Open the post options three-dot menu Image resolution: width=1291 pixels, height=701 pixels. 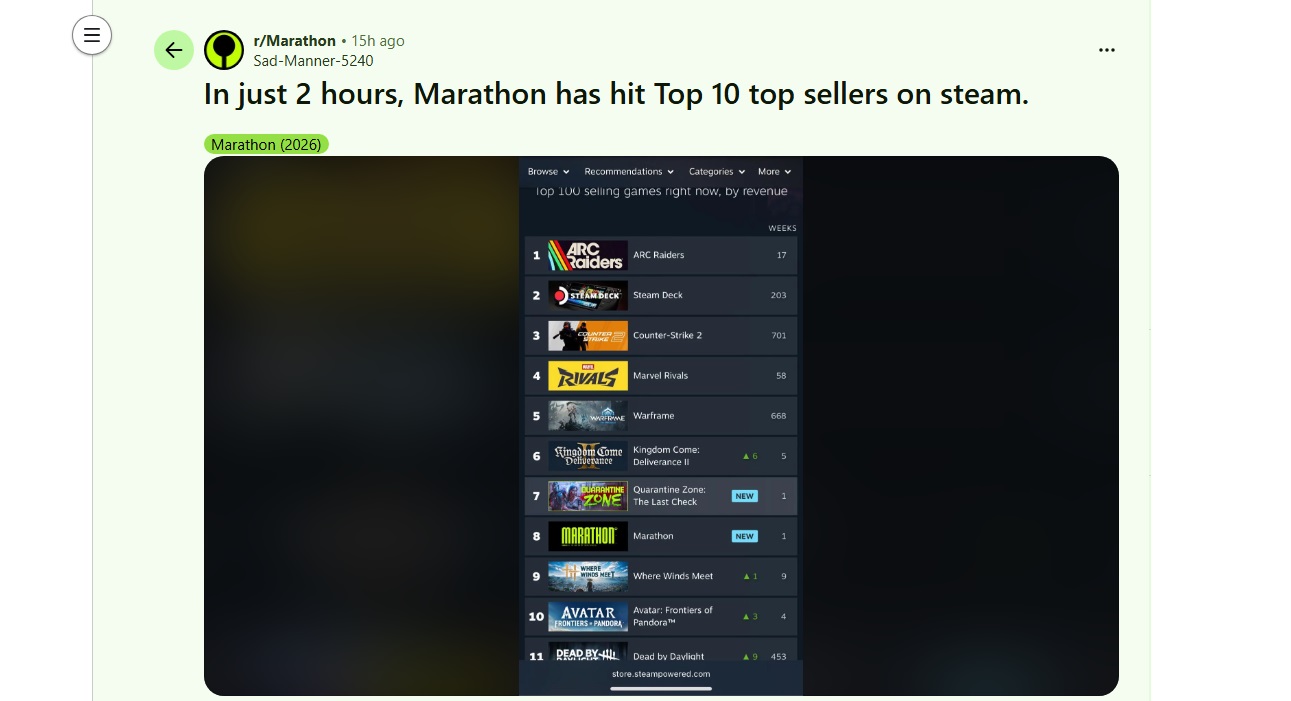point(1107,50)
